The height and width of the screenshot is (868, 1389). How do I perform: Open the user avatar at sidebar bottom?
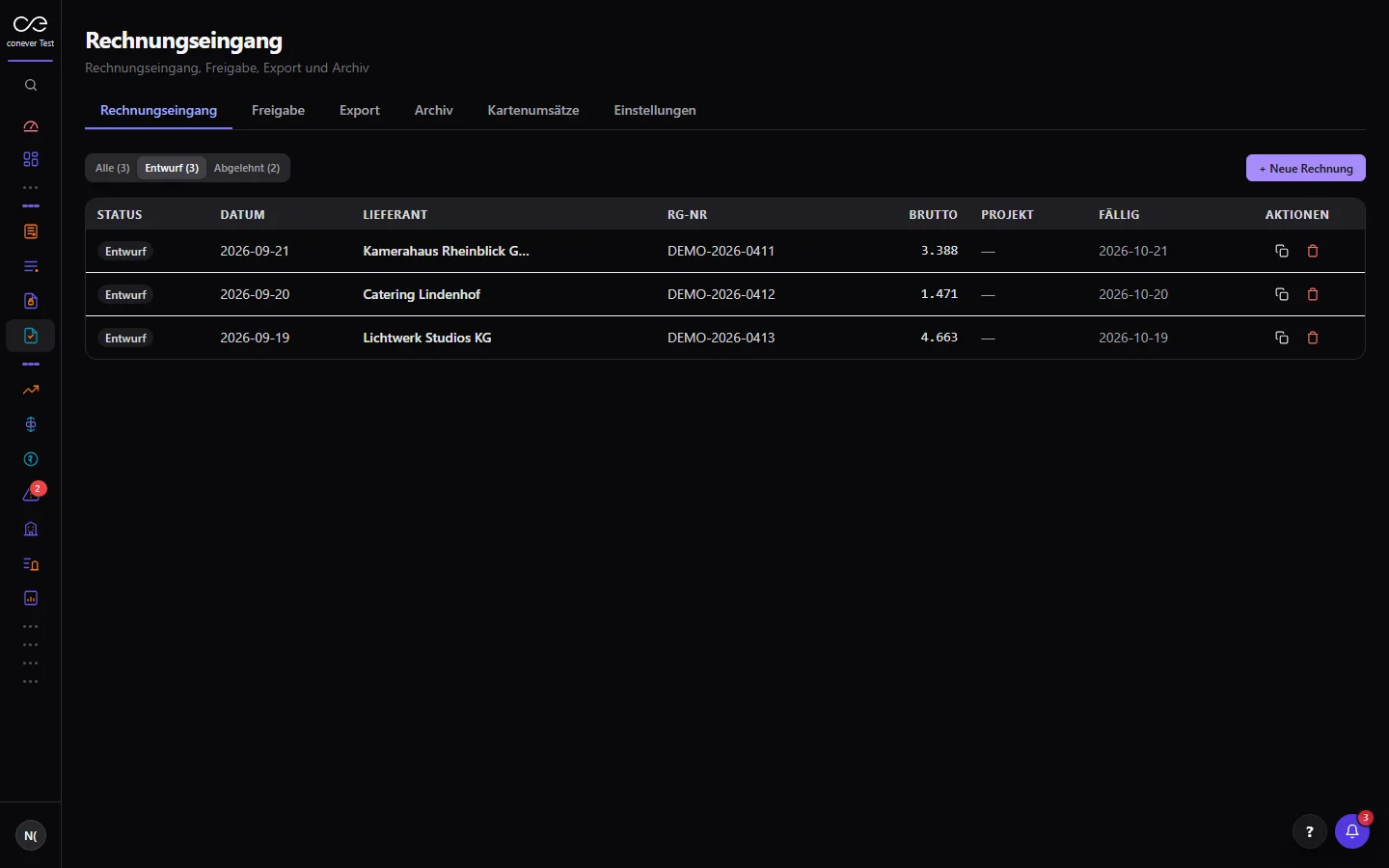(x=31, y=835)
